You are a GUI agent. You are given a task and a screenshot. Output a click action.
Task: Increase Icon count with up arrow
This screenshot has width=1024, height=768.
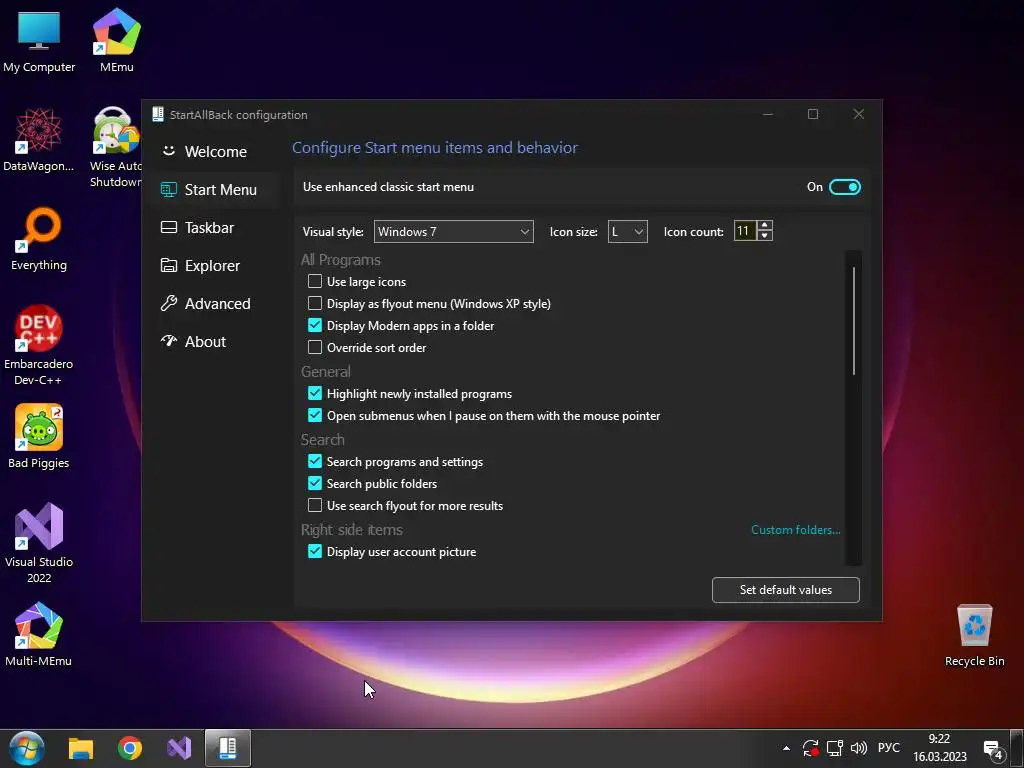pos(765,226)
